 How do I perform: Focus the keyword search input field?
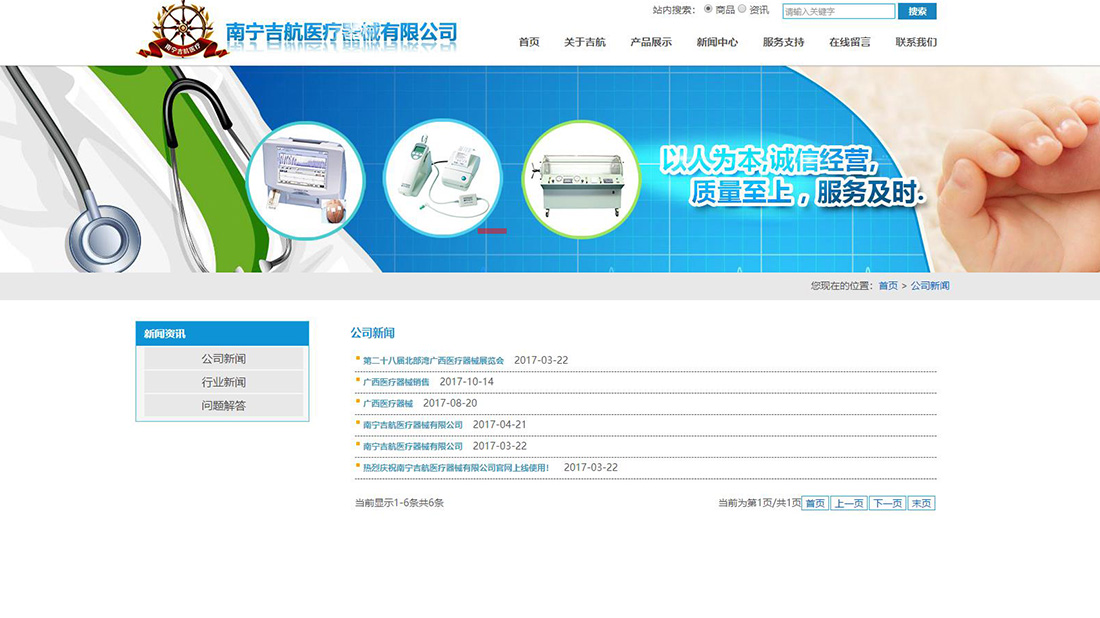[838, 12]
